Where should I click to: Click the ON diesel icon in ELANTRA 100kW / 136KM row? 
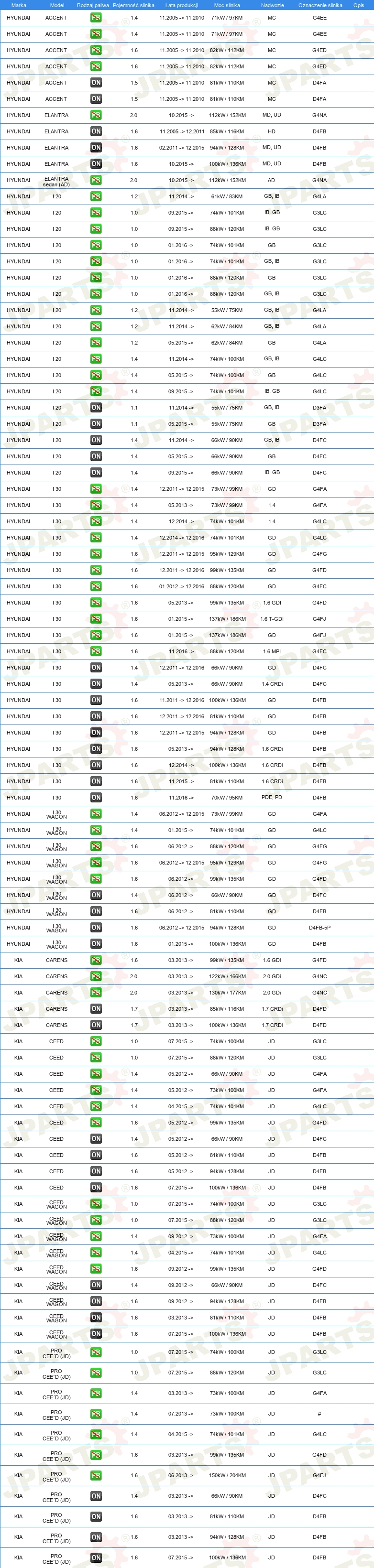click(96, 164)
